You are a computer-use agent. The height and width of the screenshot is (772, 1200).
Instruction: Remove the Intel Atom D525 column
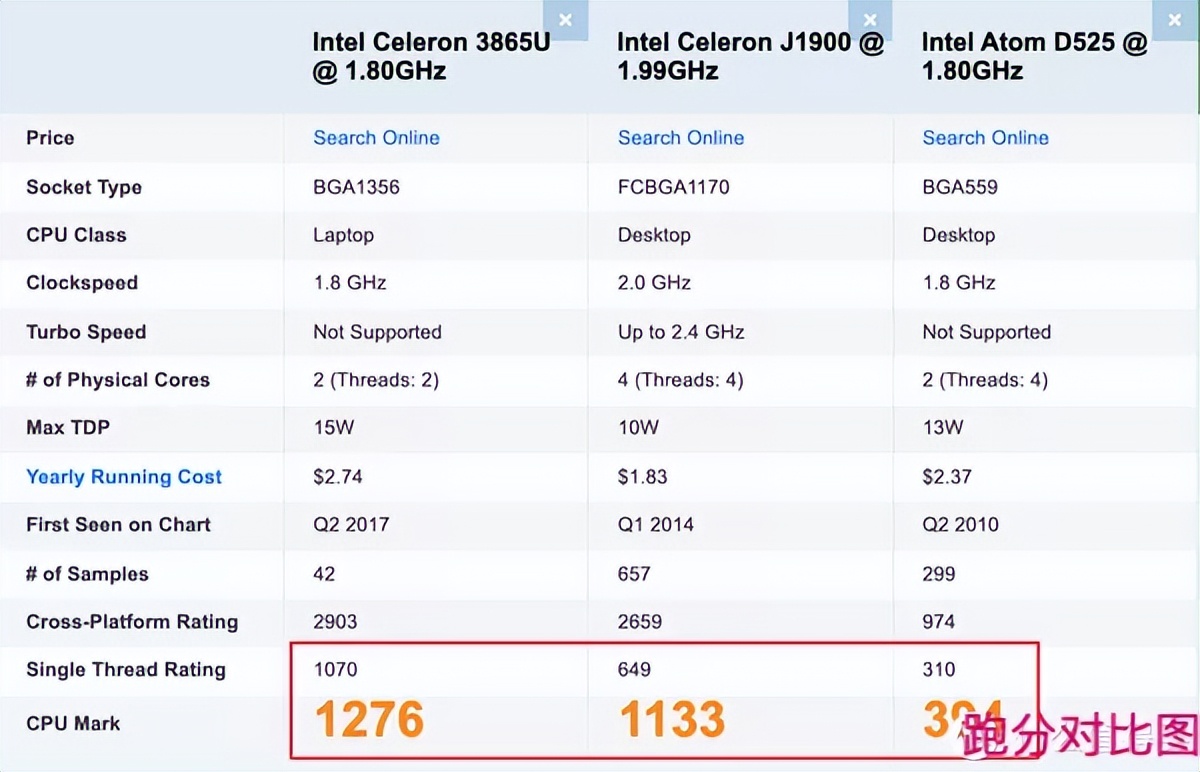[x=1174, y=20]
